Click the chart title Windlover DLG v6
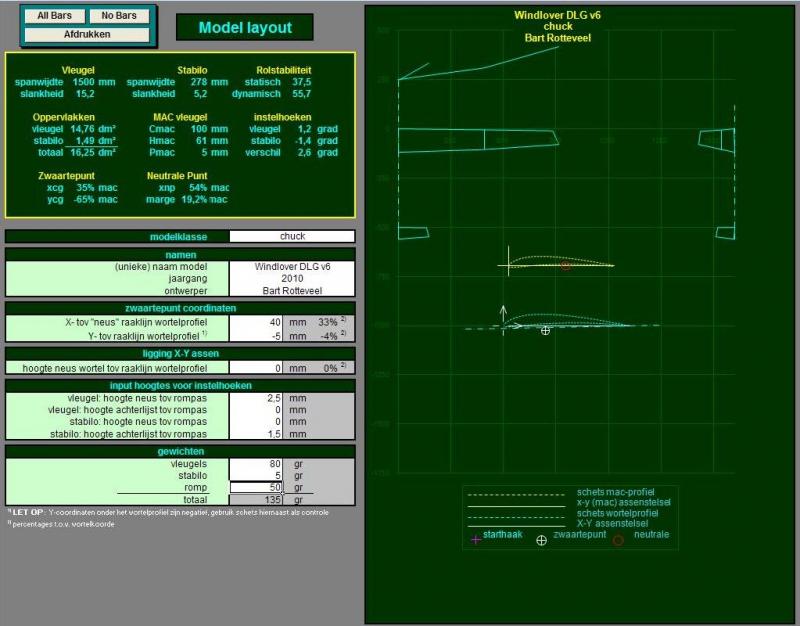The image size is (800, 626). pos(557,15)
